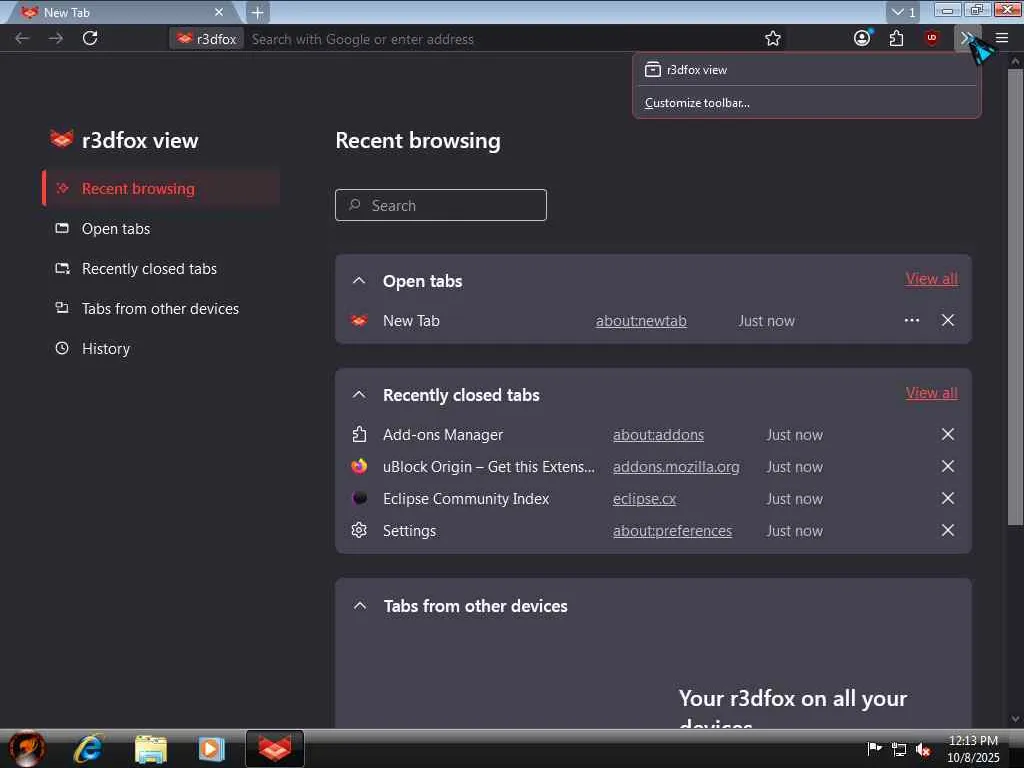Select Customize toolbar... menu entry
The image size is (1024, 768).
coord(807,103)
